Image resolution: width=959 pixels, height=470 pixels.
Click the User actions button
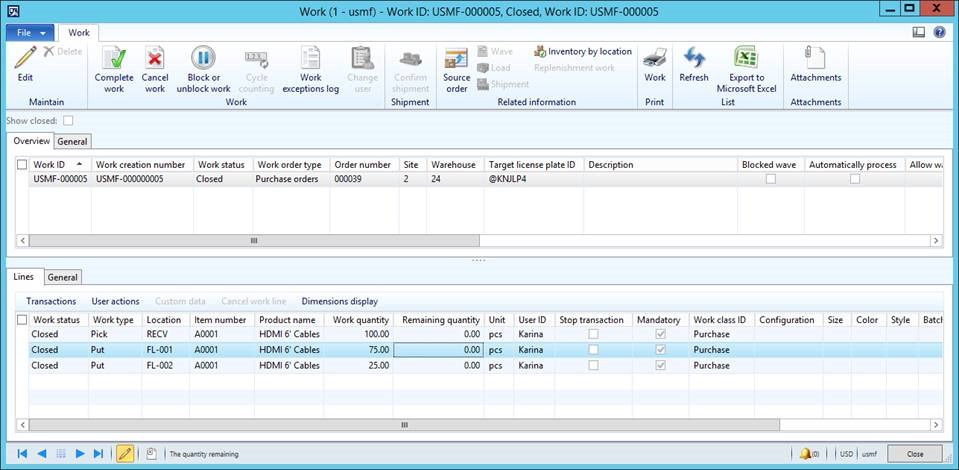pos(116,301)
